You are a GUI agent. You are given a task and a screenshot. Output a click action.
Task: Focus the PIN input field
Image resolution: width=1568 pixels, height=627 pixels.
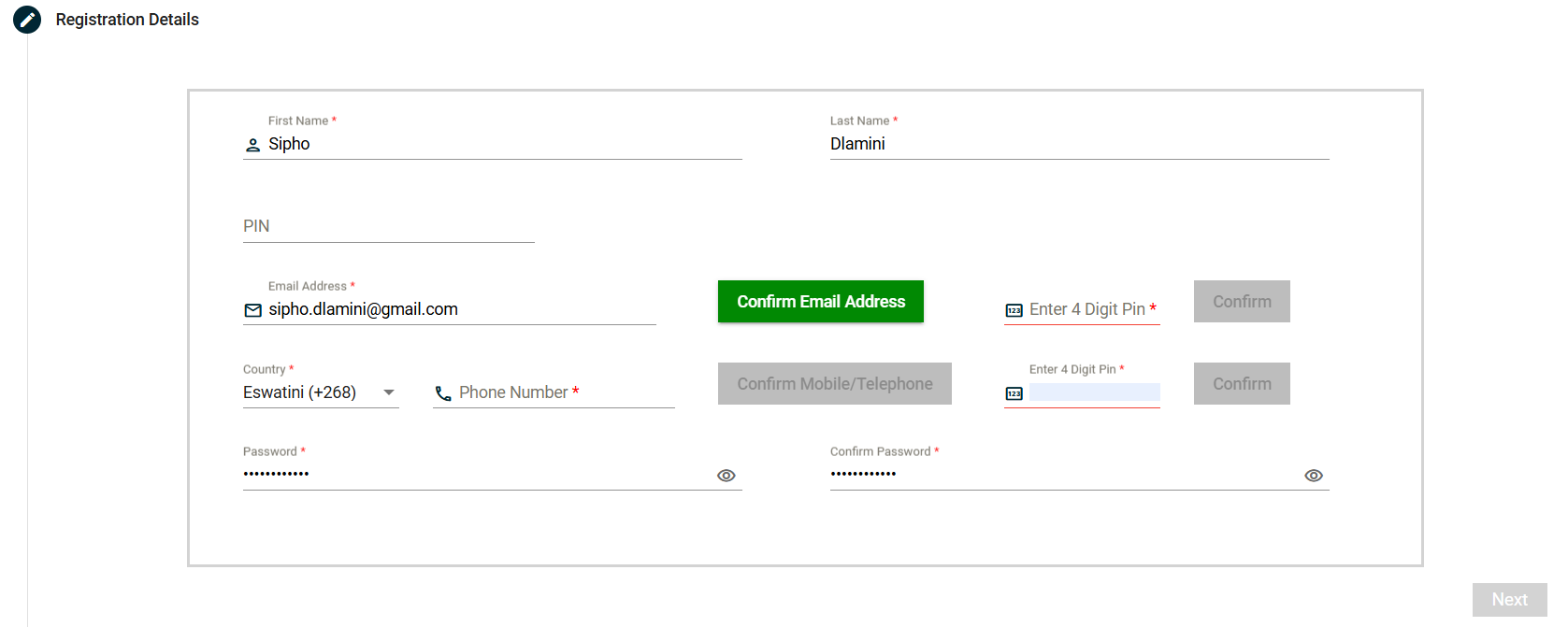388,226
